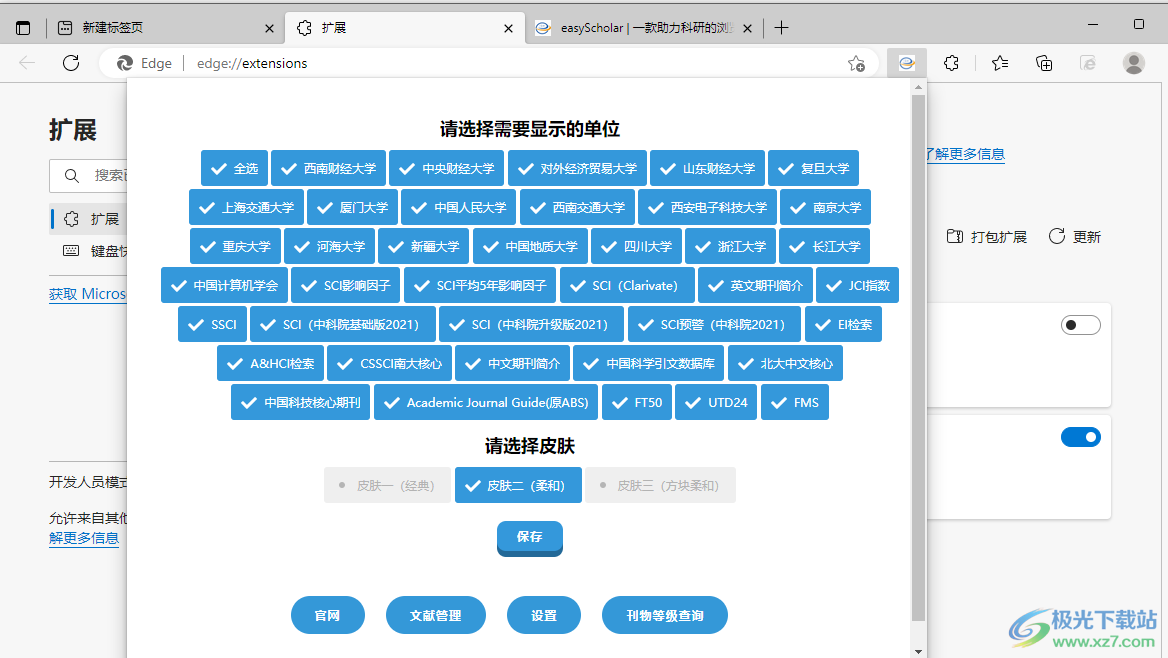Click the popup vertical scrollbar thumb
The height and width of the screenshot is (658, 1168).
(x=918, y=358)
